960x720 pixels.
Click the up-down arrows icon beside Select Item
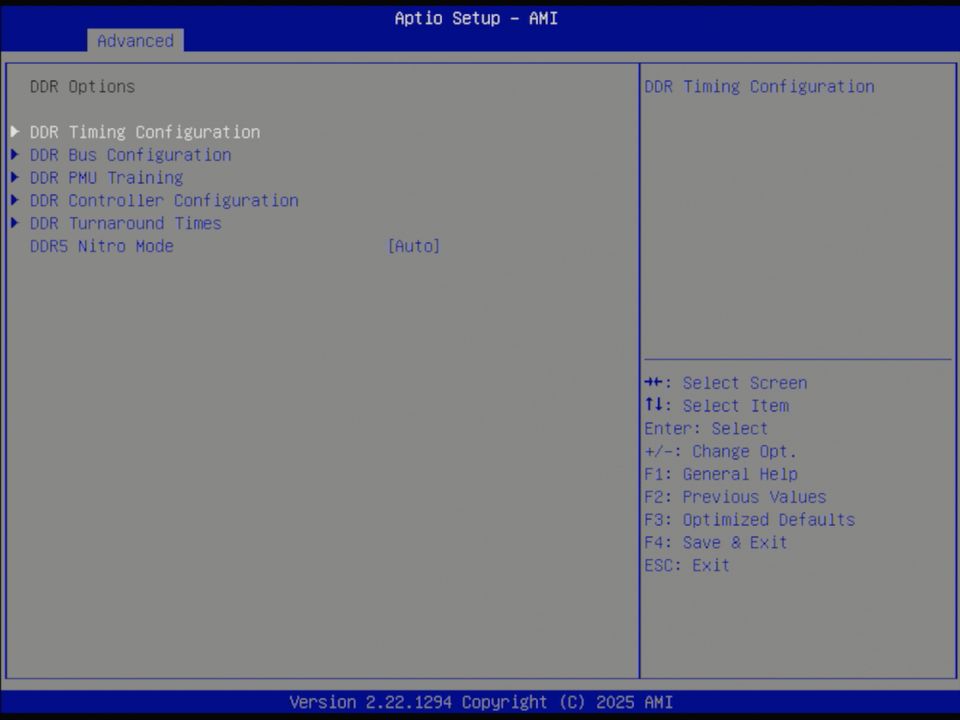point(656,405)
